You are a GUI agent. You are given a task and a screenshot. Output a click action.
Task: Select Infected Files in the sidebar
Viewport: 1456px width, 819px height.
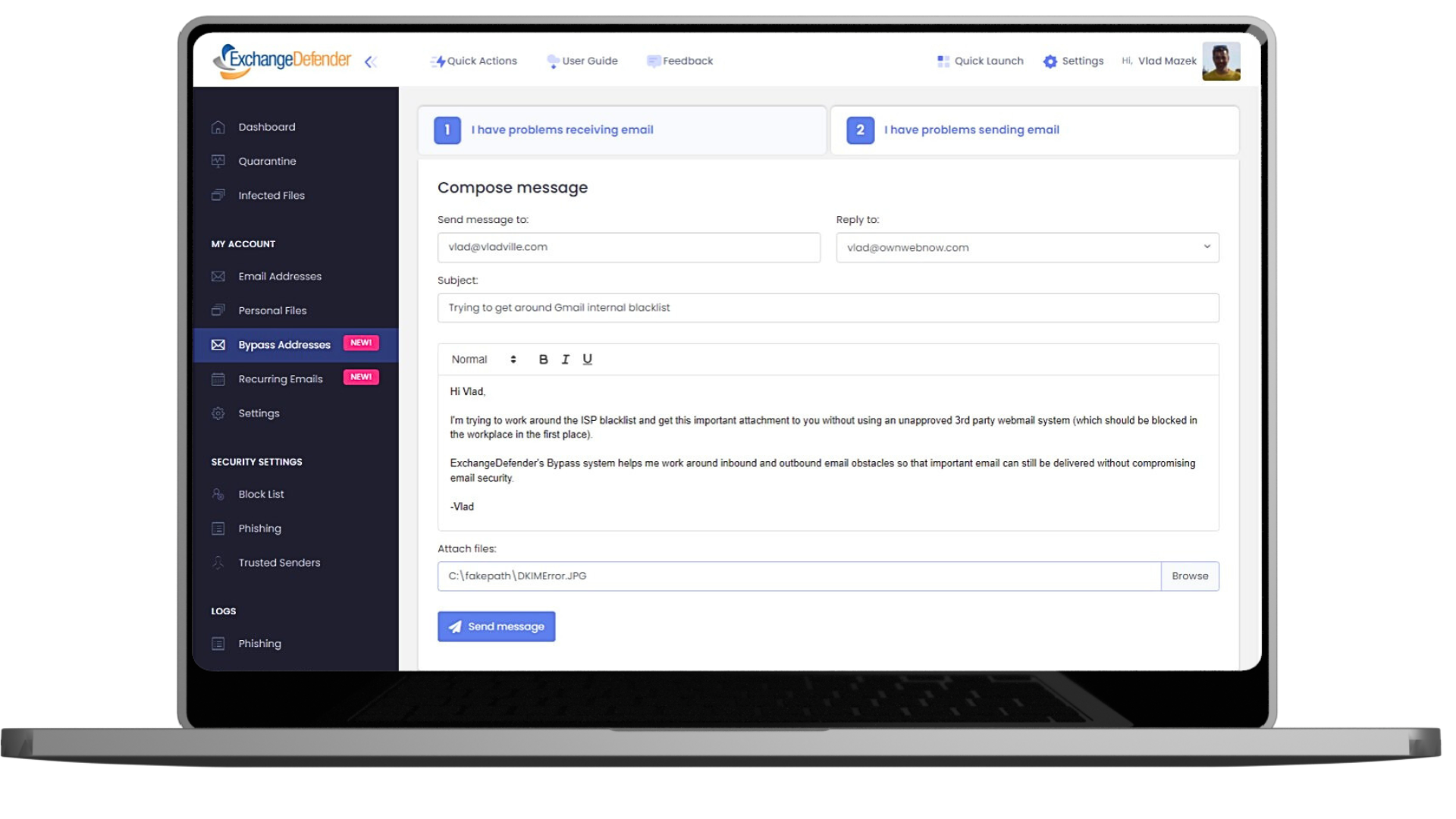point(271,195)
